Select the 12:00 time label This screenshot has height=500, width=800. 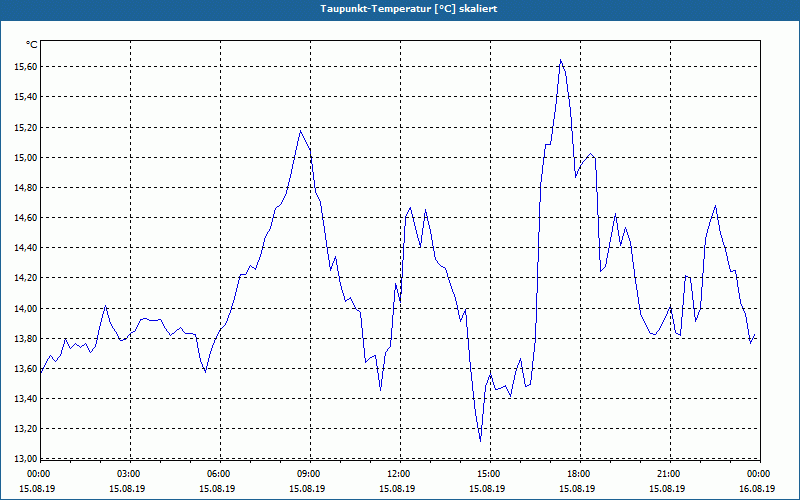[397, 474]
